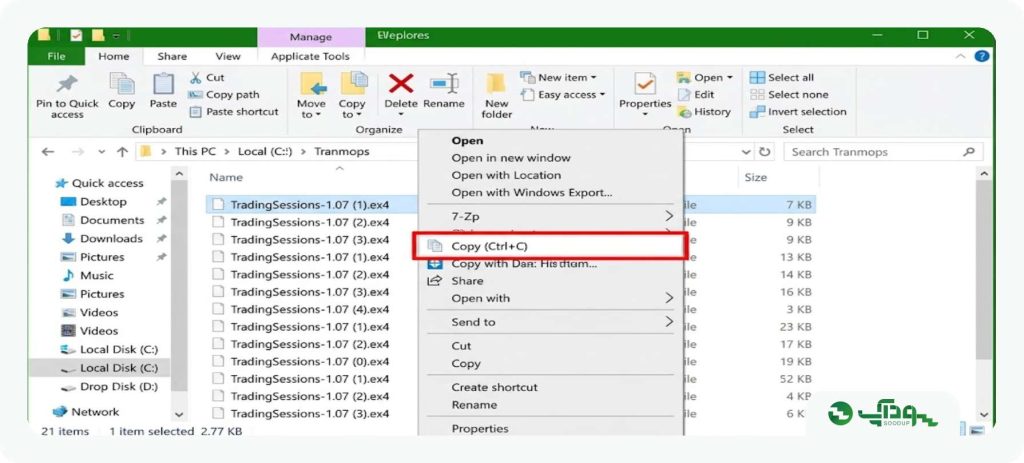Create a New folder from ribbon
The height and width of the screenshot is (463, 1024).
coord(497,96)
